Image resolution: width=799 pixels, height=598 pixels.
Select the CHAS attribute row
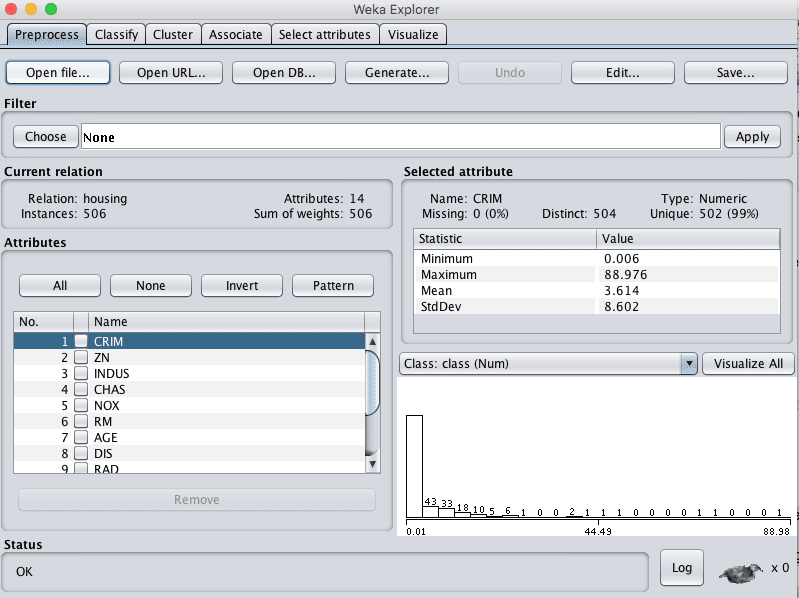pos(190,389)
